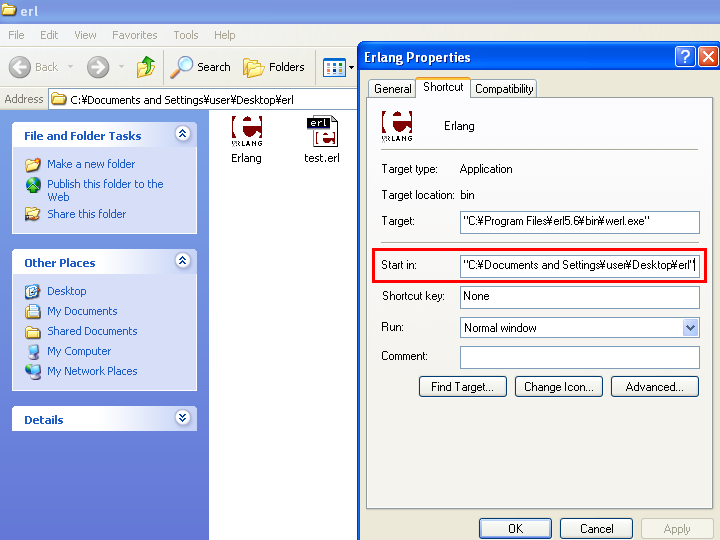Screen dimensions: 720x540
Task: Click the Advanced button
Action: pyautogui.click(x=654, y=387)
